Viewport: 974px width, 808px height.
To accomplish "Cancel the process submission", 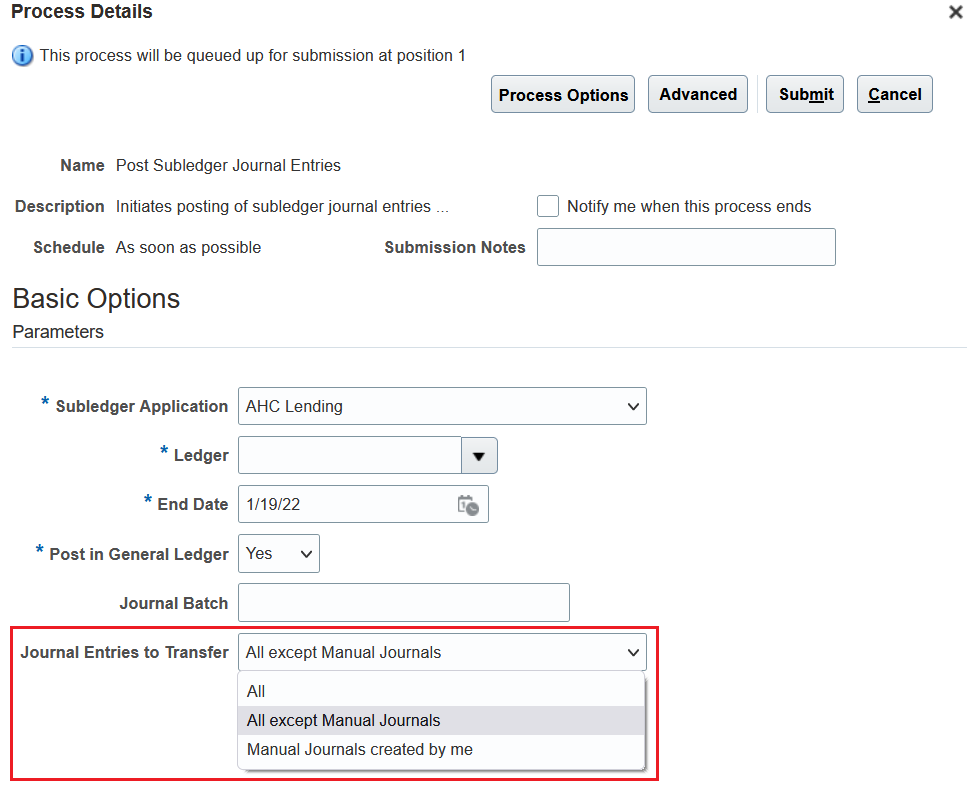I will [x=894, y=94].
